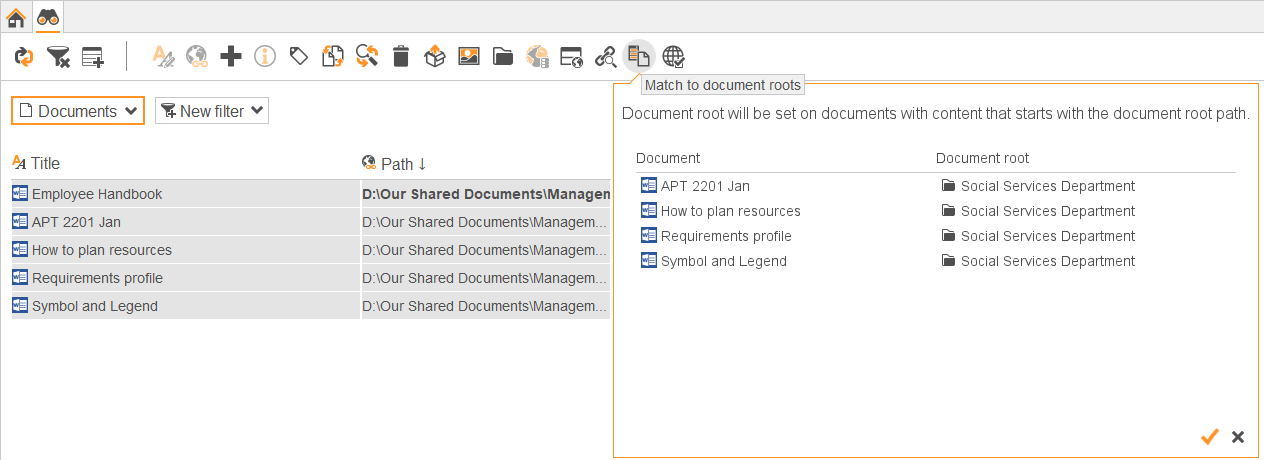Click the rename title pencil icon
Viewport: 1264px width, 460px height.
(x=163, y=56)
